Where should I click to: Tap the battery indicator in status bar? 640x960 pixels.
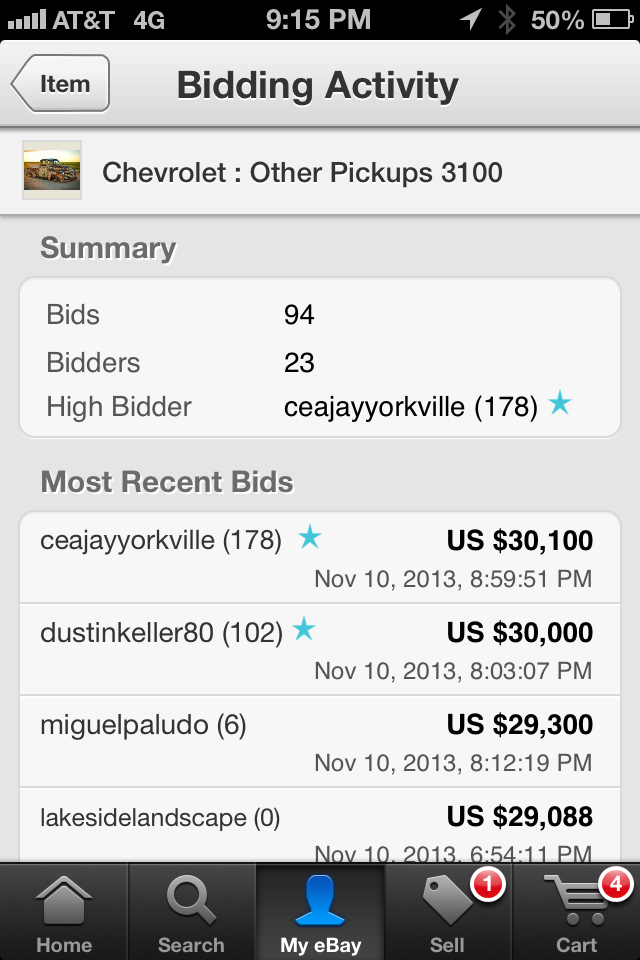pos(612,20)
